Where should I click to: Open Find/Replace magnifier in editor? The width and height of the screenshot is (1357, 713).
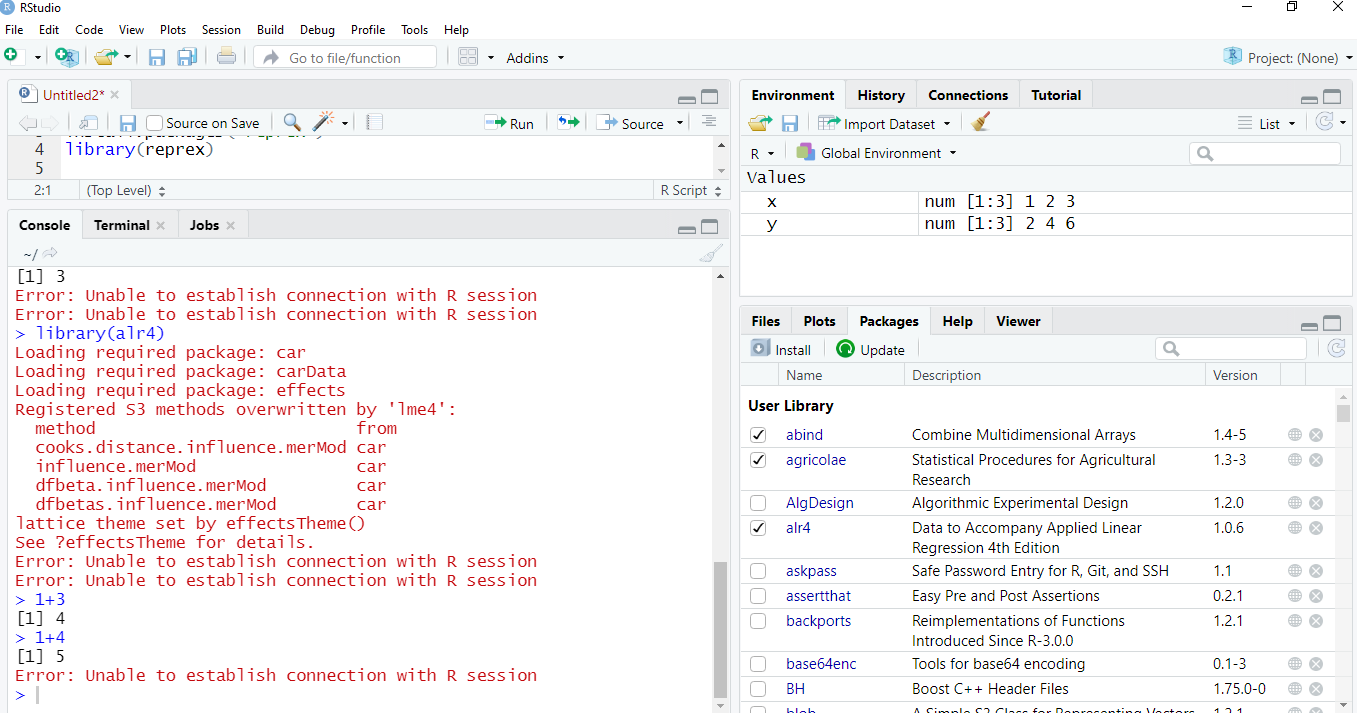coord(292,122)
